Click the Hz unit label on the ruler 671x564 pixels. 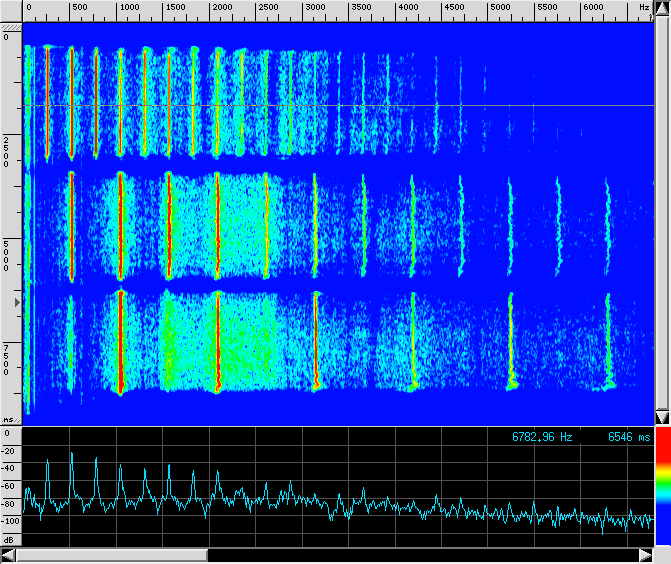pyautogui.click(x=643, y=7)
